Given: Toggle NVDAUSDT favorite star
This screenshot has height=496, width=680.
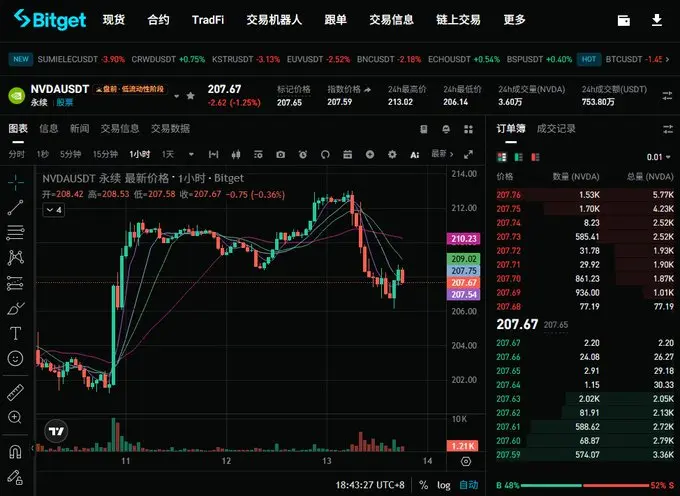Looking at the screenshot, I should (190, 95).
